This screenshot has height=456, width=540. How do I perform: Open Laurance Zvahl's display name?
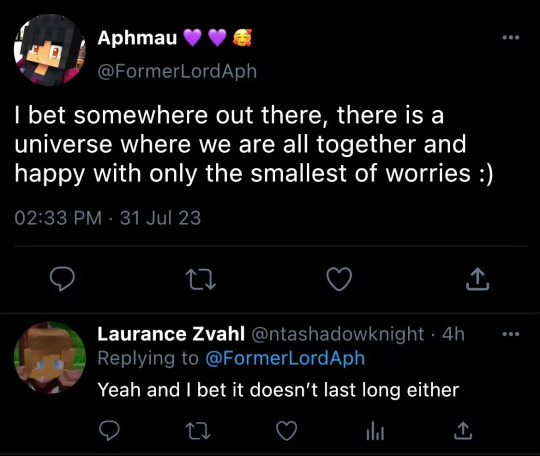point(171,334)
